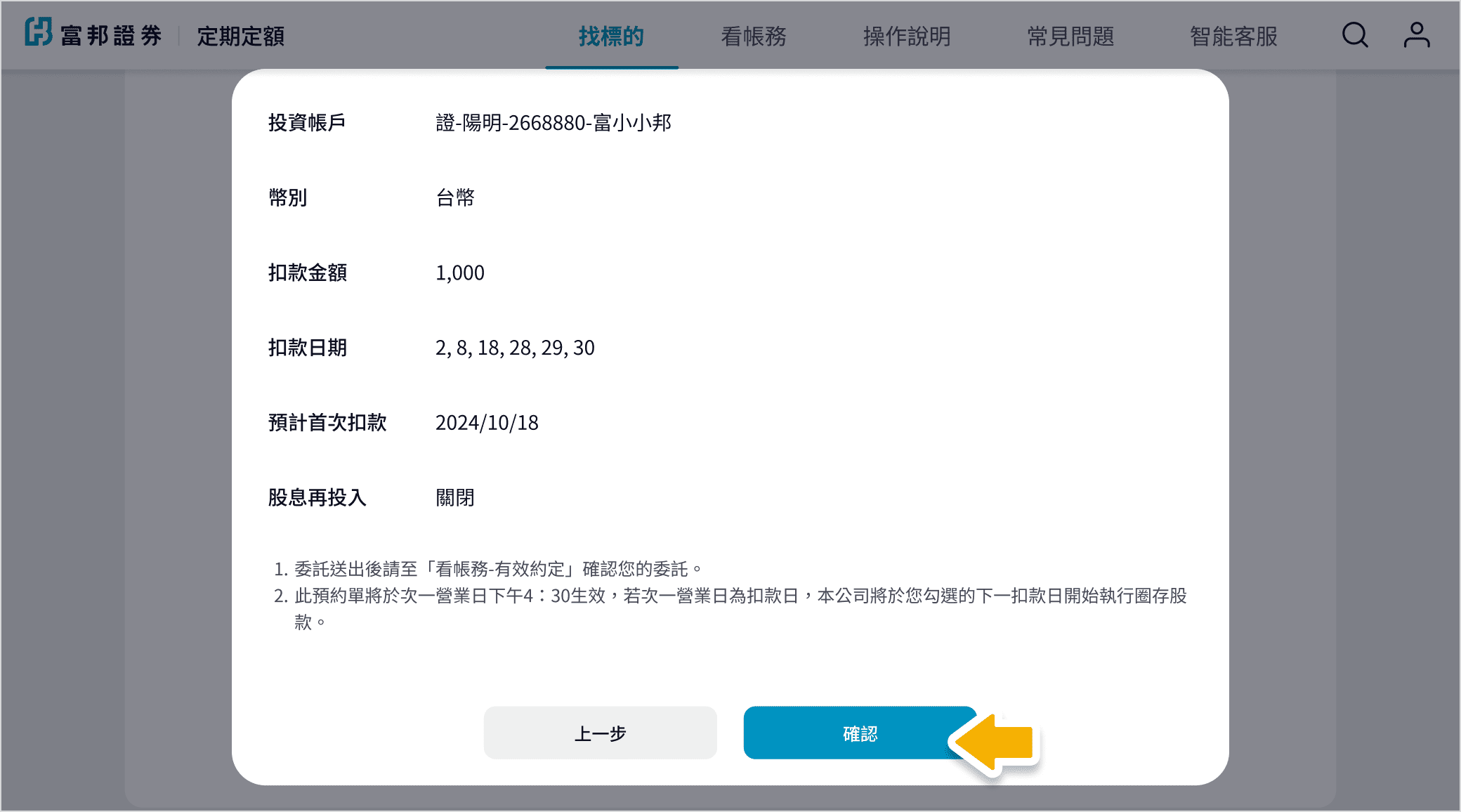Switch to the 找標的 tab
The width and height of the screenshot is (1461, 812).
coord(611,37)
